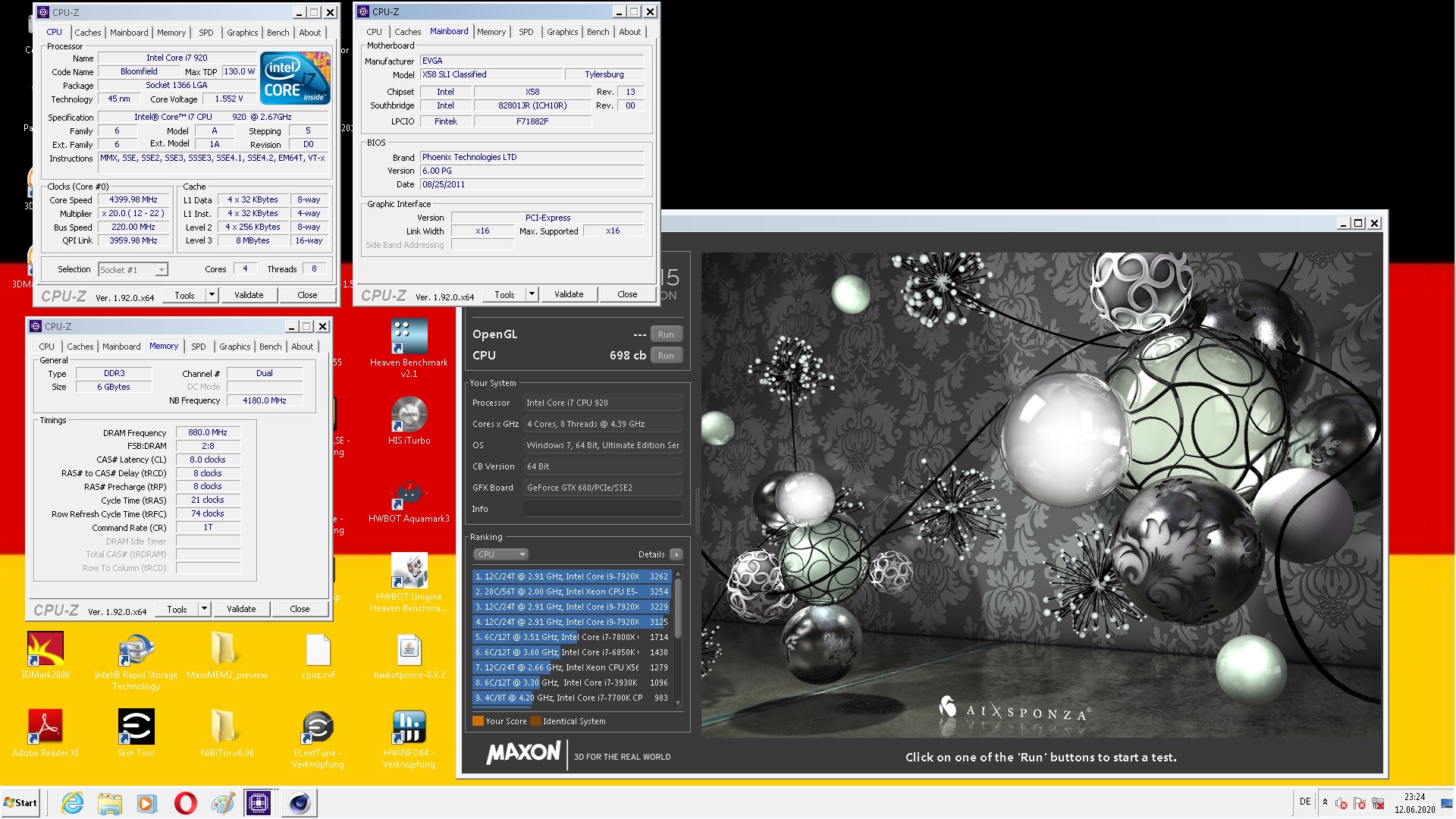Screen dimensions: 1456x819
Task: Open Windows Media Player taskbar icon
Action: pos(147,803)
